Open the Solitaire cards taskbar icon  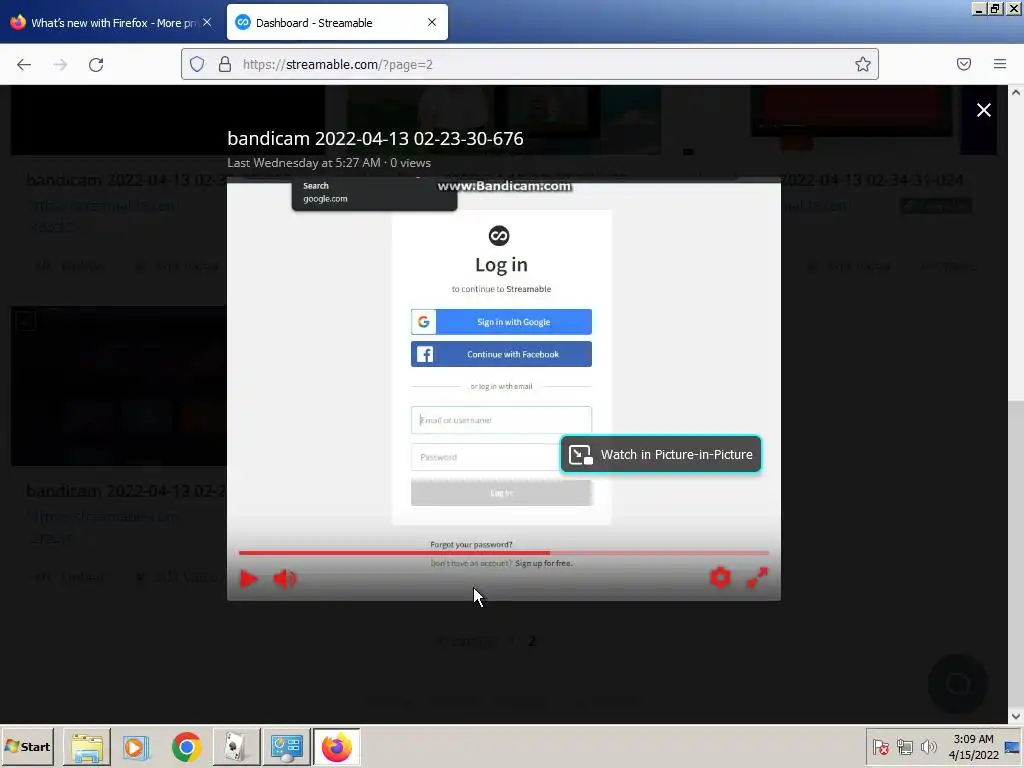pyautogui.click(x=236, y=746)
